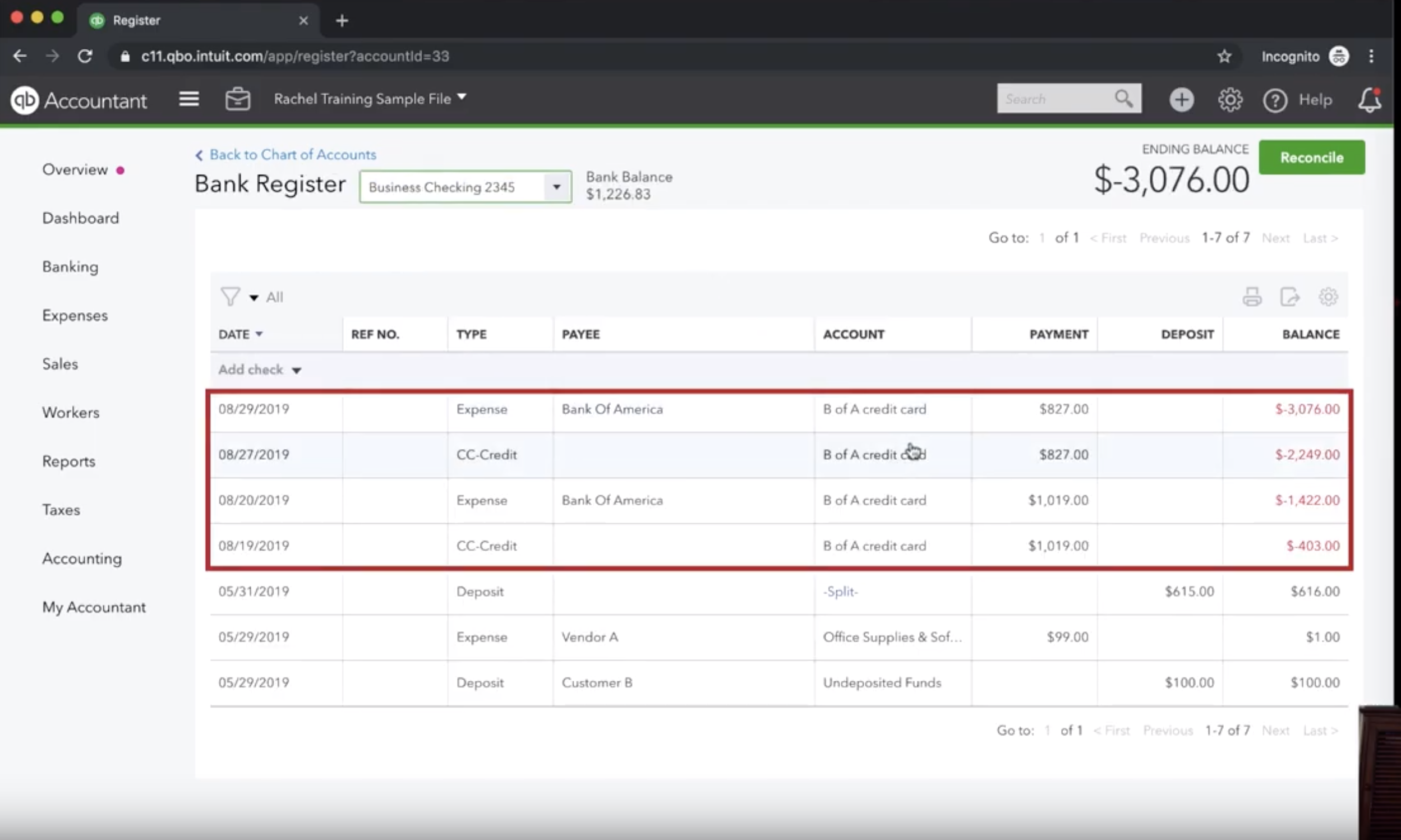Go forward in browser history

(x=52, y=56)
